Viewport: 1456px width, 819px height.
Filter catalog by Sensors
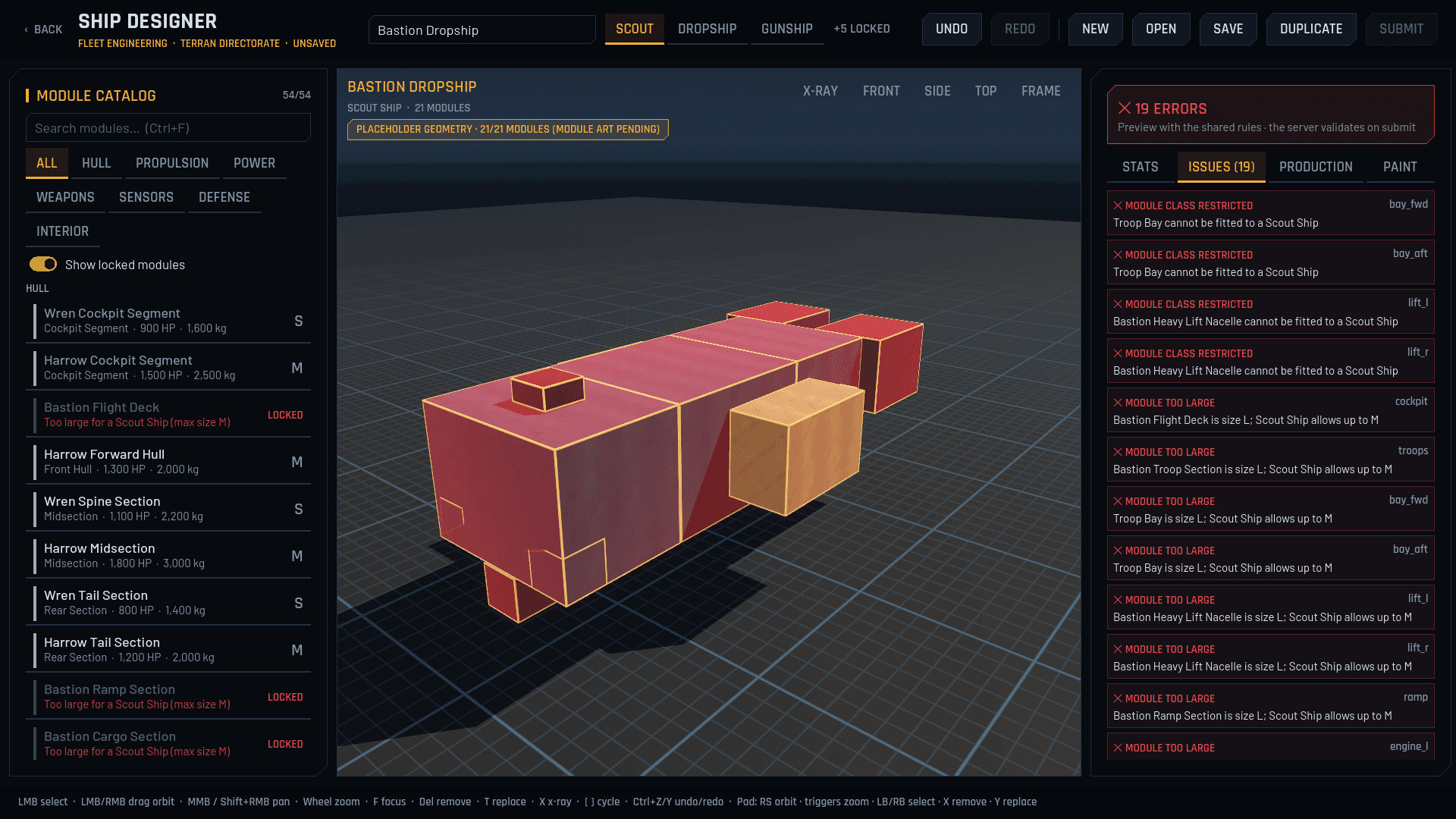coord(146,197)
